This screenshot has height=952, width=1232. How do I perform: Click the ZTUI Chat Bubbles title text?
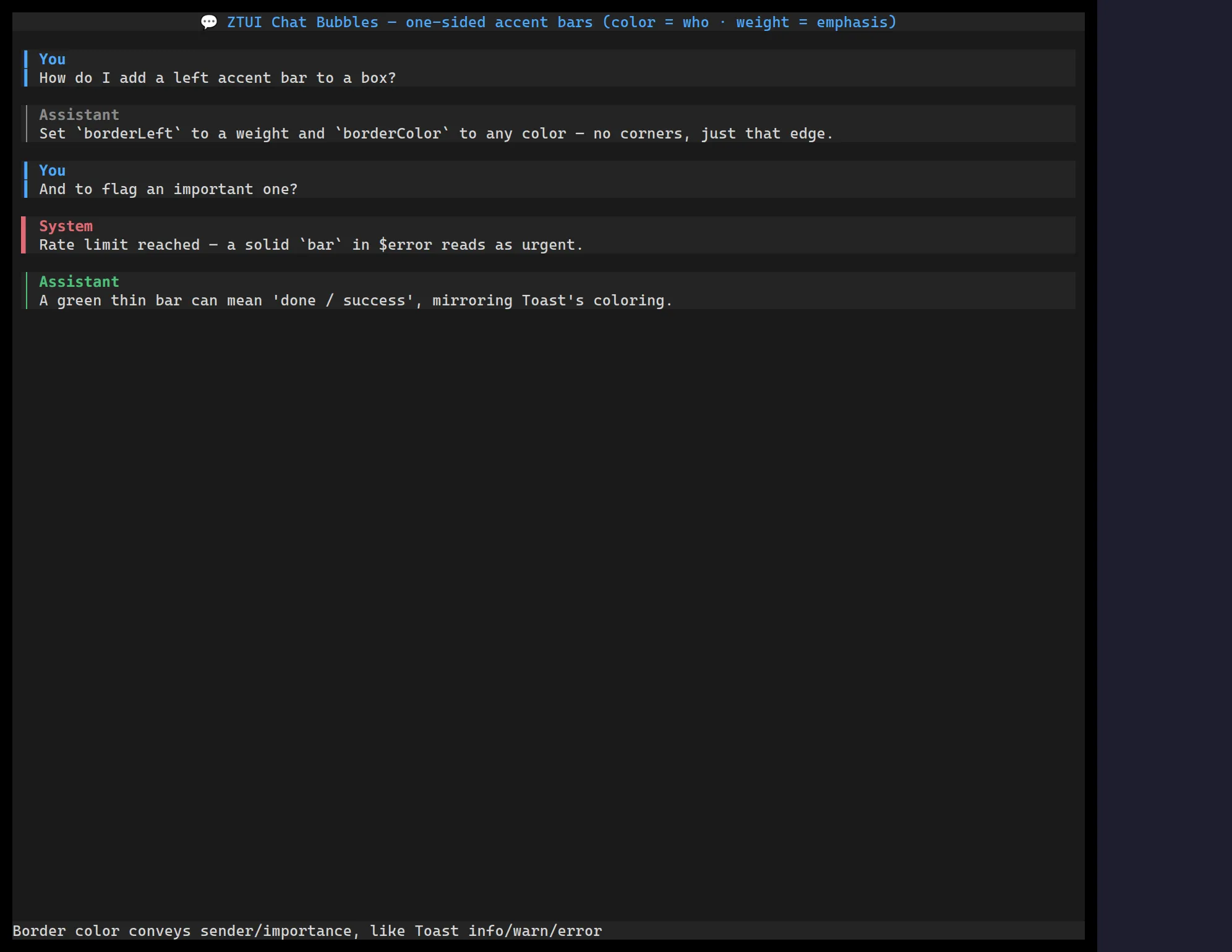pos(562,22)
